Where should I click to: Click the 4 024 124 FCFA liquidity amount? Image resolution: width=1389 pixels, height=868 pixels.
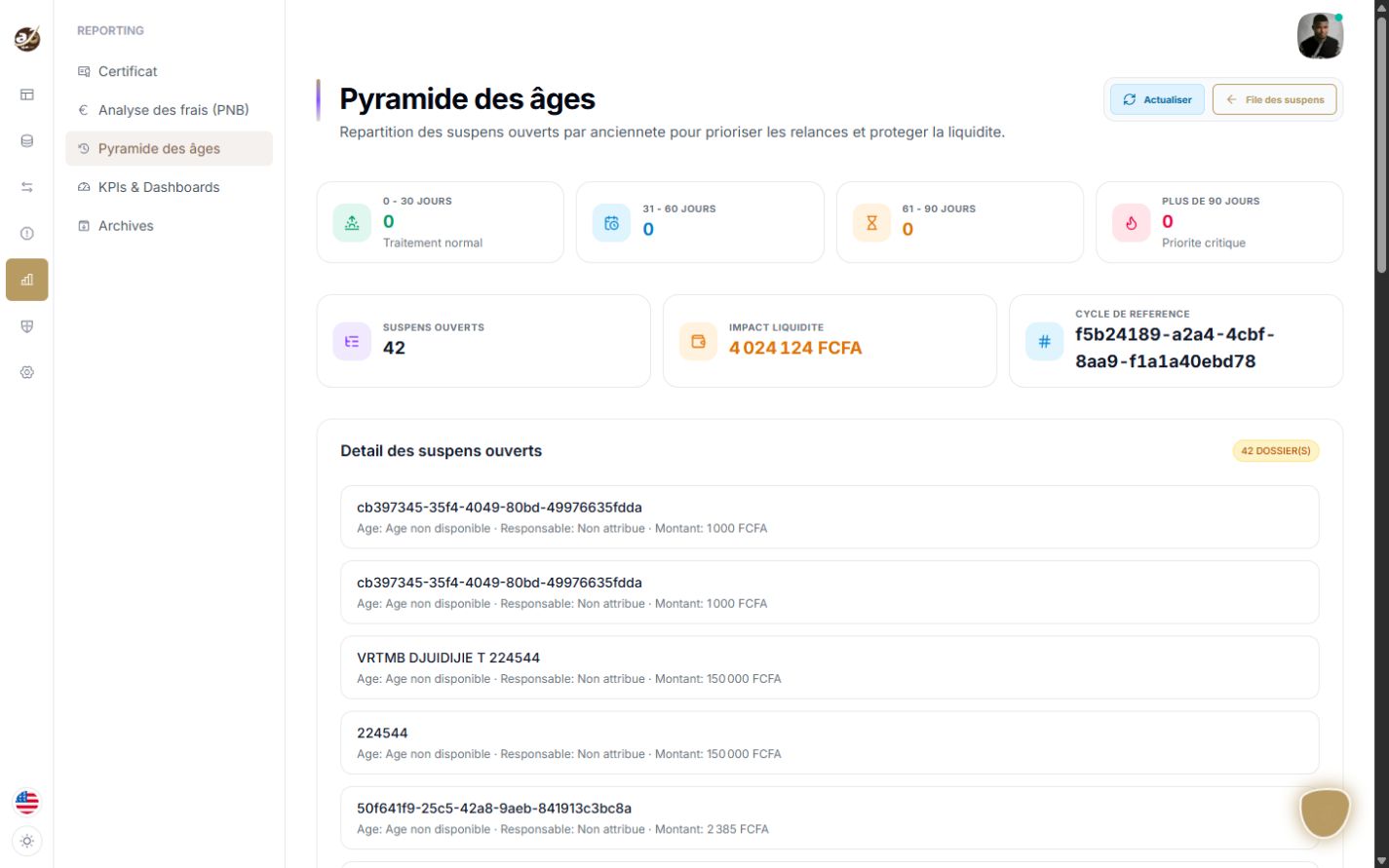pyautogui.click(x=795, y=348)
